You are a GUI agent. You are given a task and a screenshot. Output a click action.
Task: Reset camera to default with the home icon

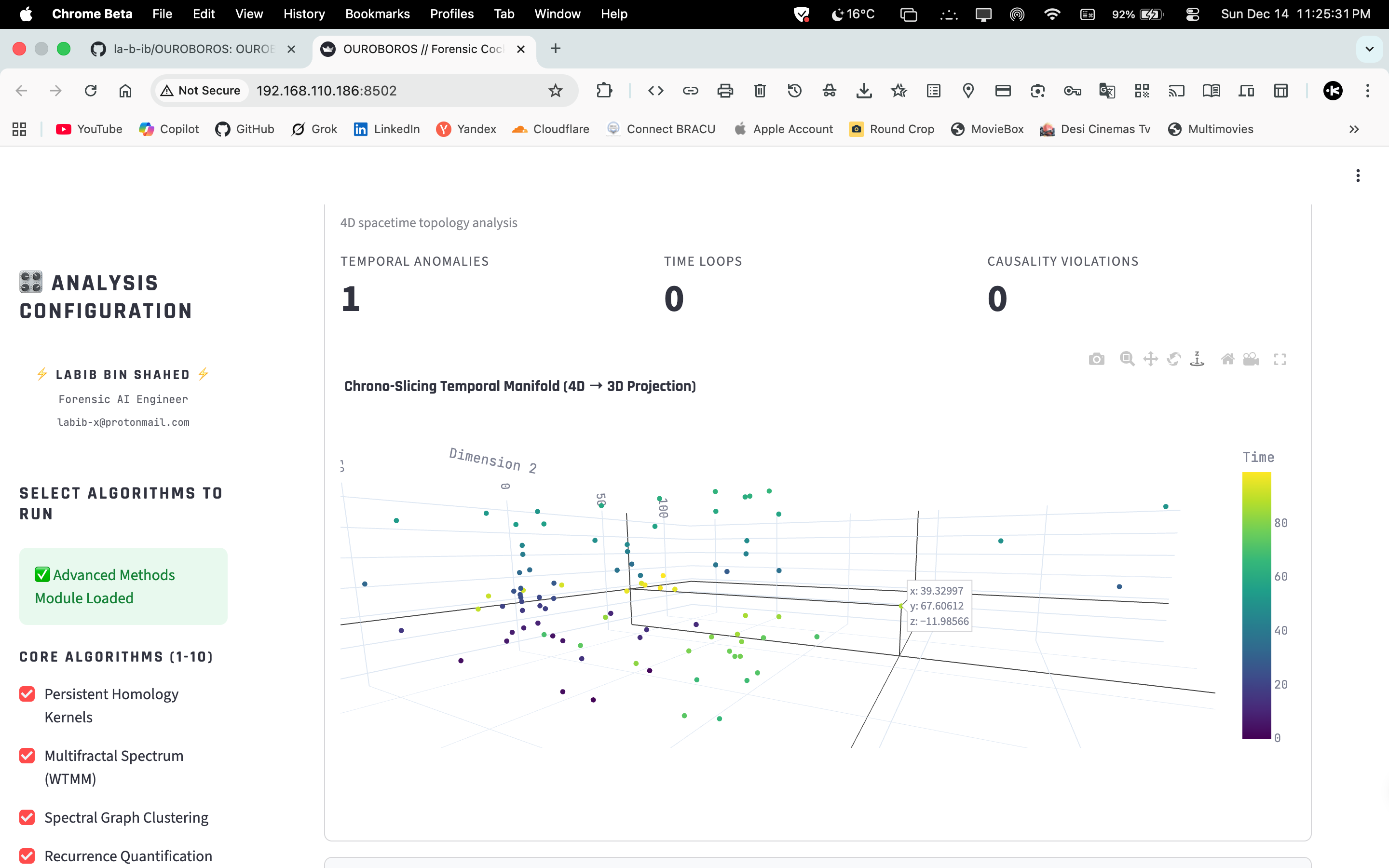[x=1227, y=359]
